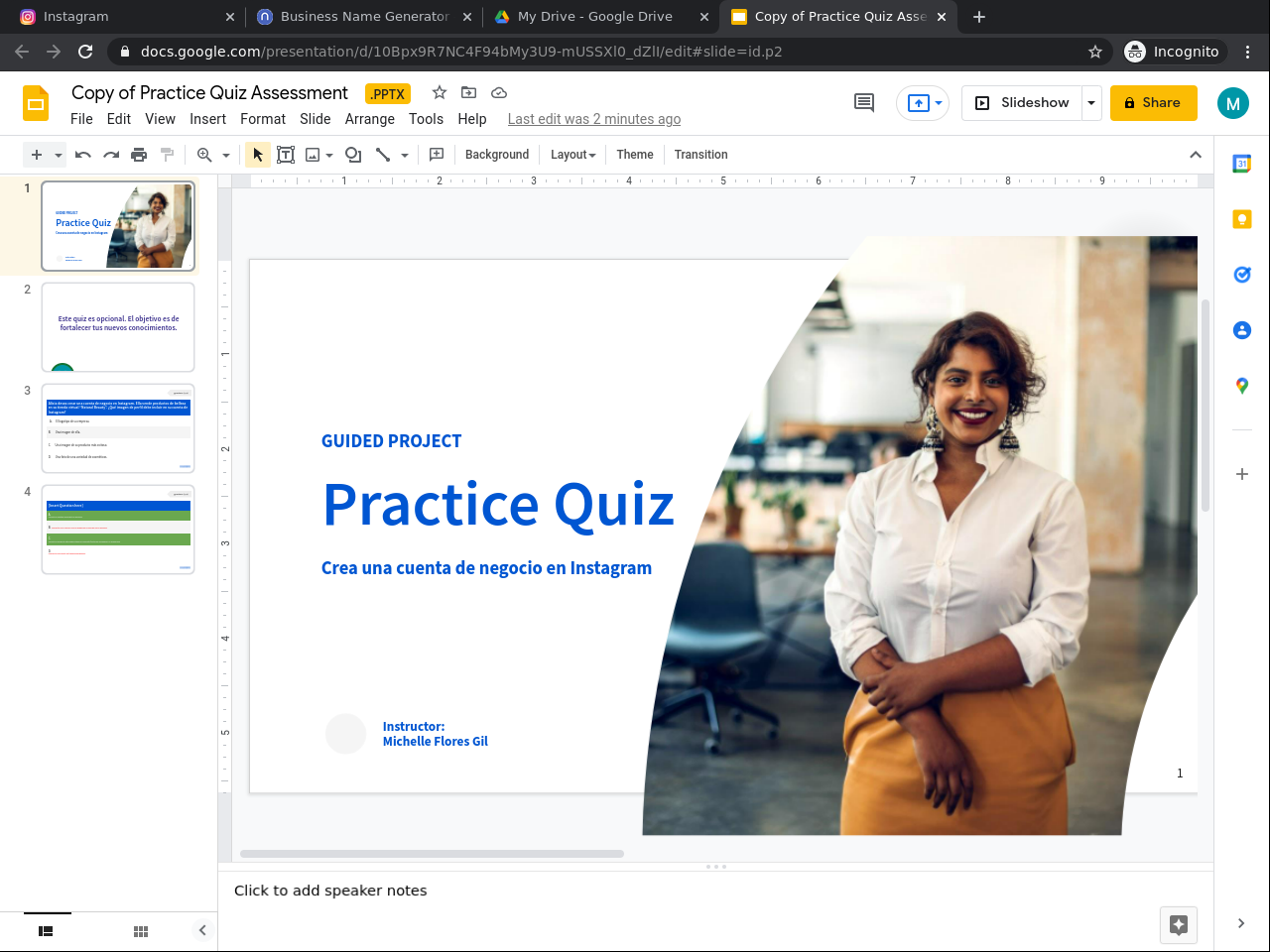Select slide 2 thumbnail
Screen dimensions: 1270x952
(x=118, y=327)
